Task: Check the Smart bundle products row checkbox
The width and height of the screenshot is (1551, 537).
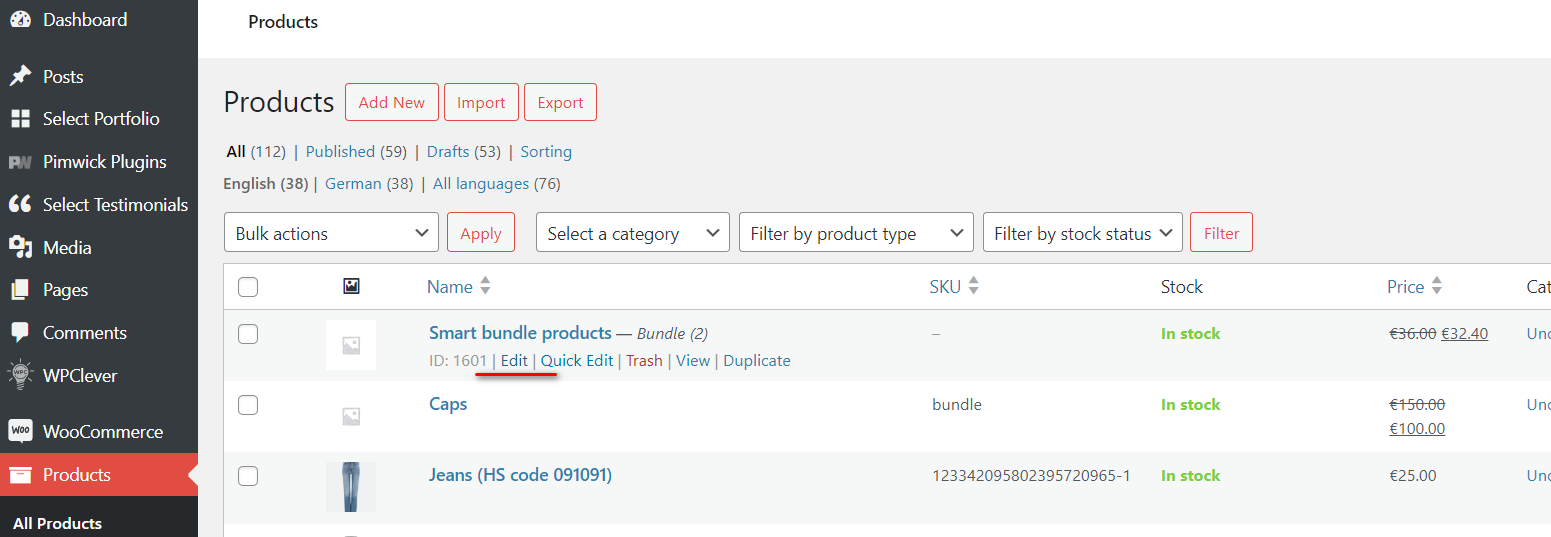Action: coord(248,334)
